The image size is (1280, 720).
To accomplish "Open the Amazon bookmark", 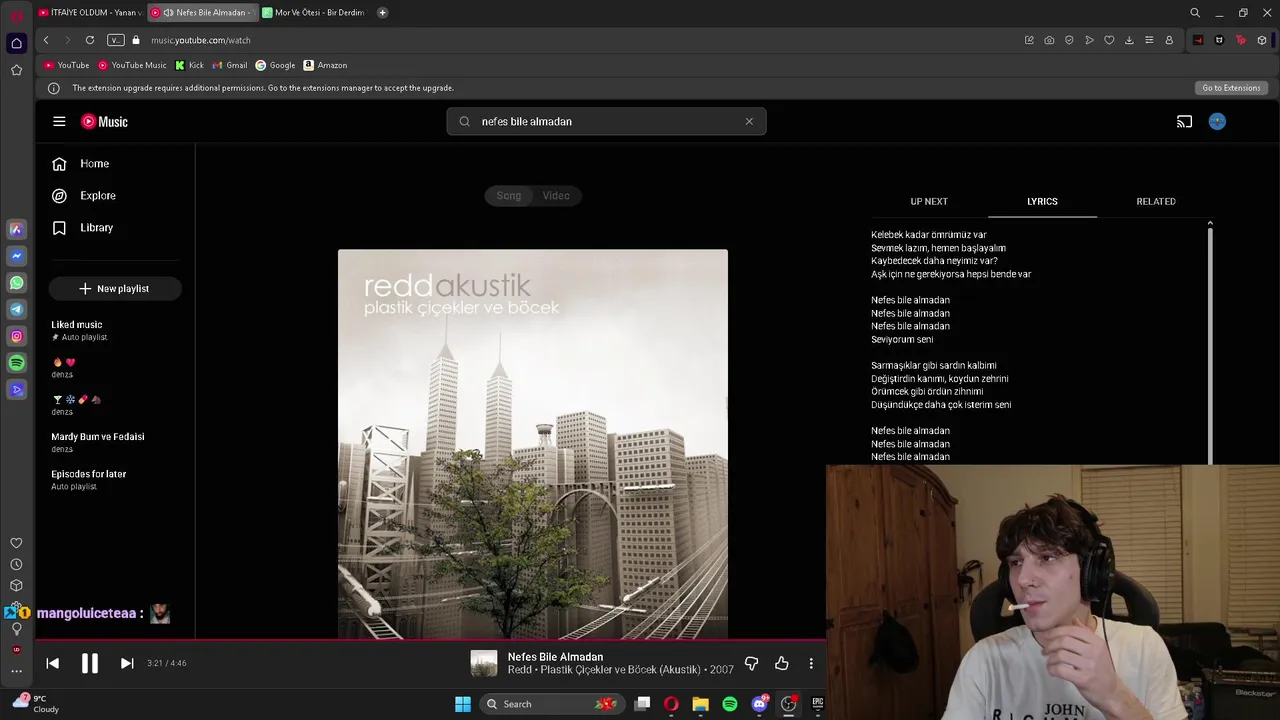I will 325,65.
